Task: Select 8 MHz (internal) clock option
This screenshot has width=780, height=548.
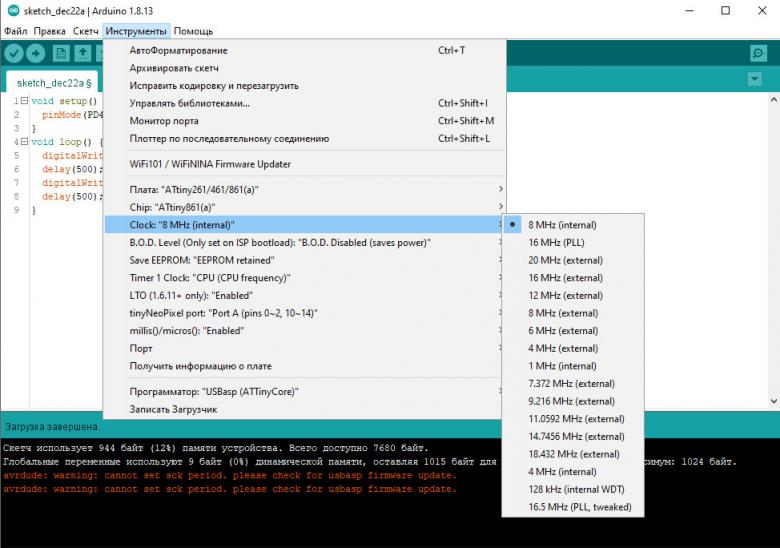Action: tap(573, 225)
